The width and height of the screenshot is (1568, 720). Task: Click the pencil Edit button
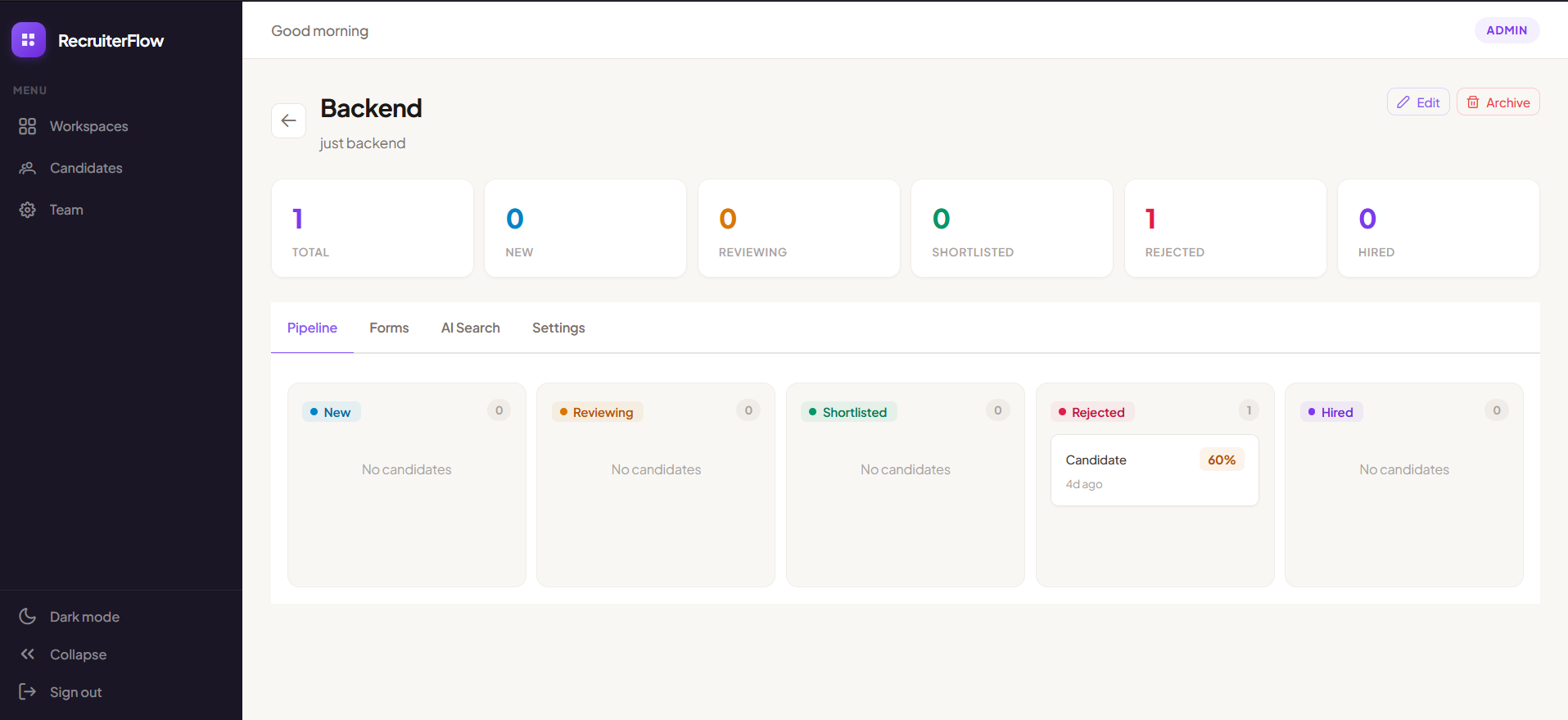pyautogui.click(x=1417, y=102)
